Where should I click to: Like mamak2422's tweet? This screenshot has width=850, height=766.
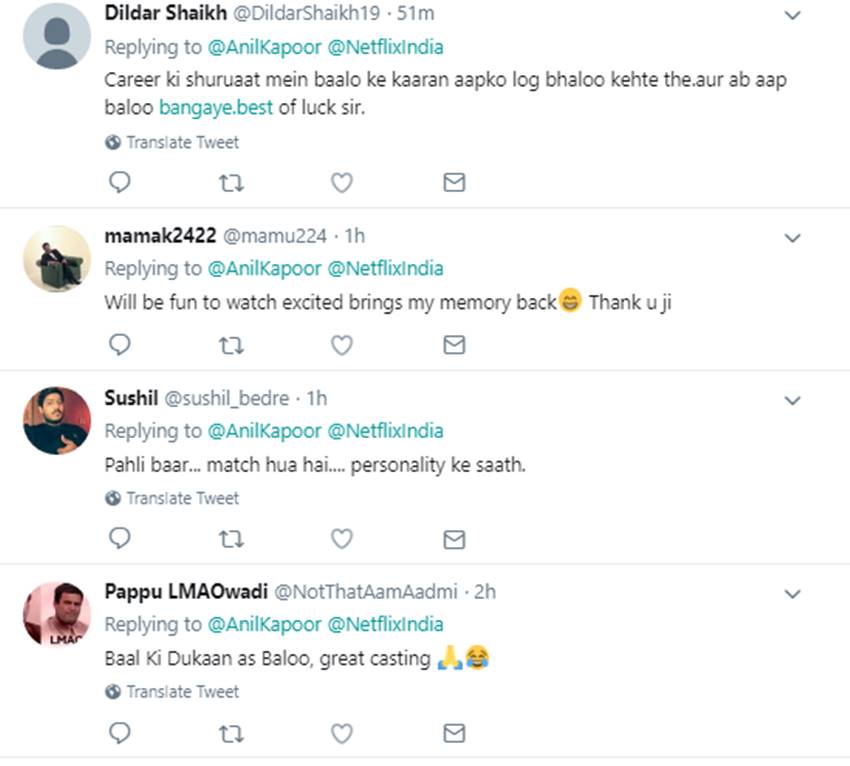click(x=342, y=345)
